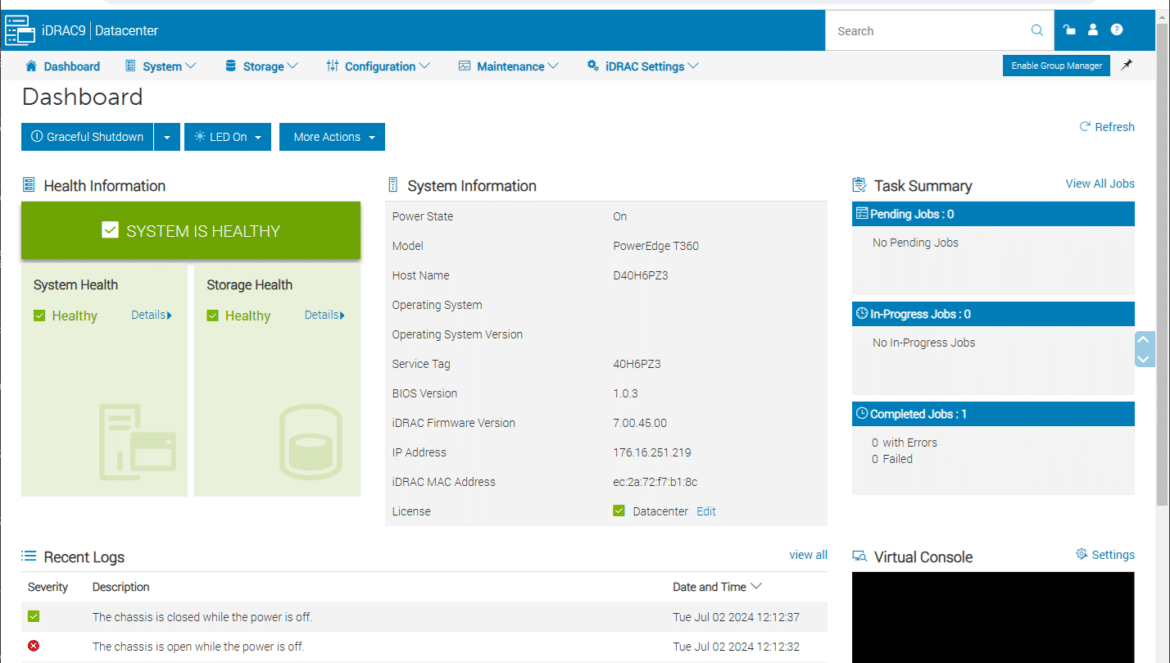The height and width of the screenshot is (663, 1170).
Task: Click into the Search input field
Action: [929, 31]
